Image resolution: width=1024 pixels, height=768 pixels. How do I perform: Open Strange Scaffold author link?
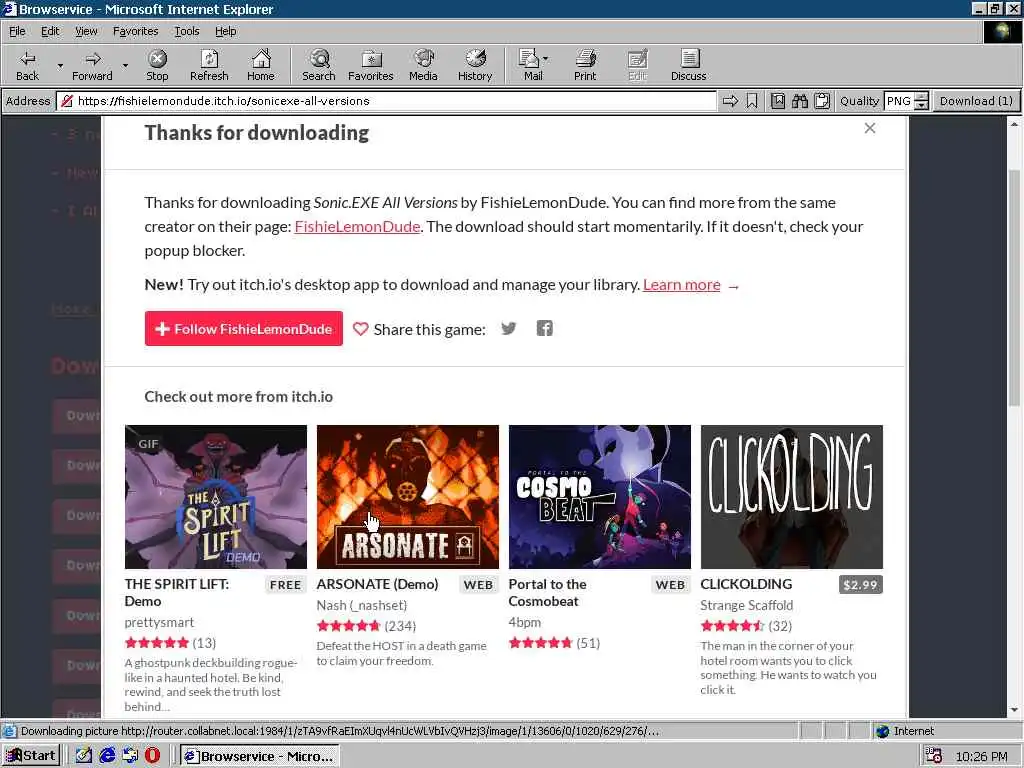pyautogui.click(x=746, y=605)
